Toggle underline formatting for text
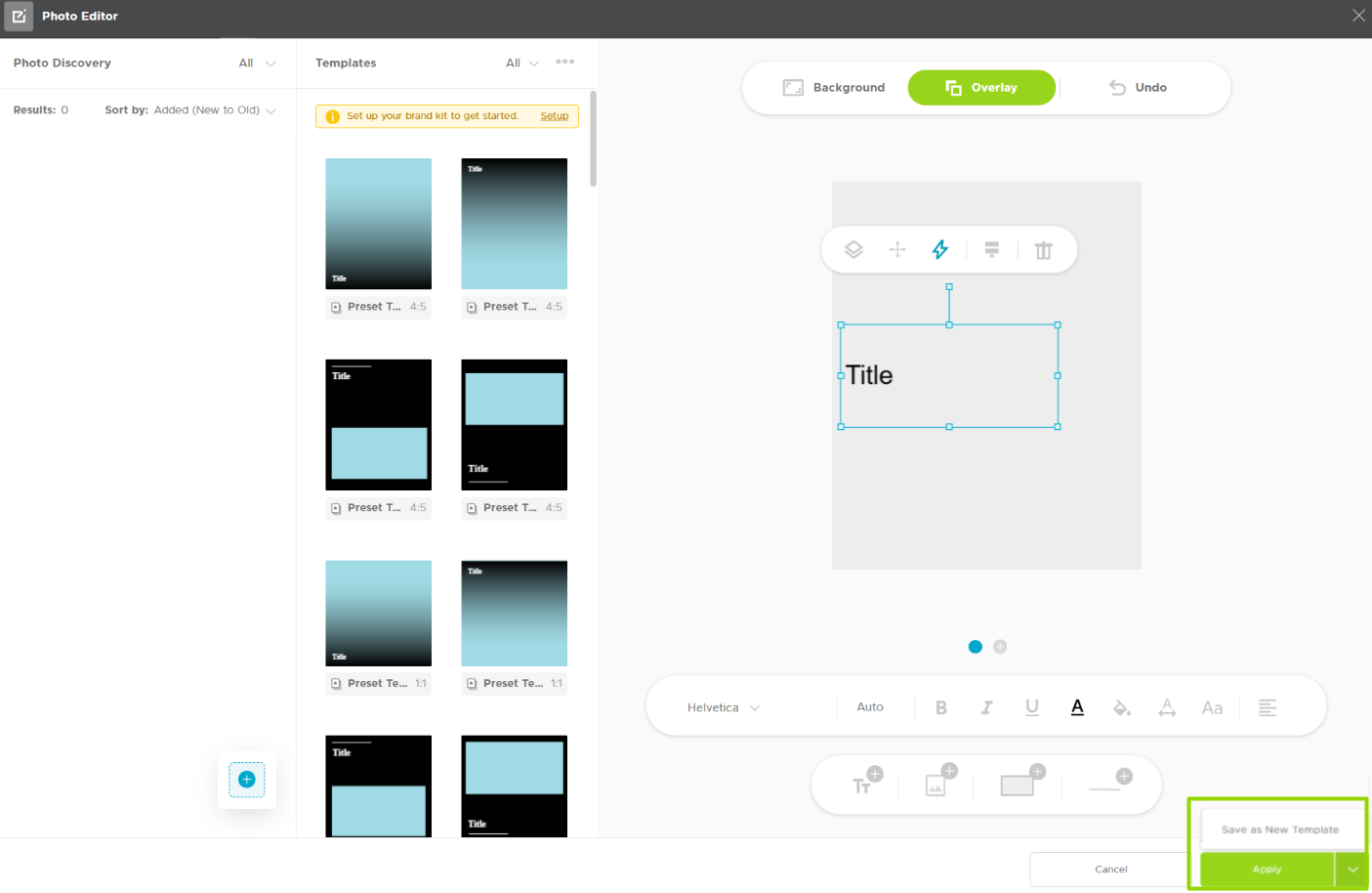The image size is (1372, 893). (1032, 707)
